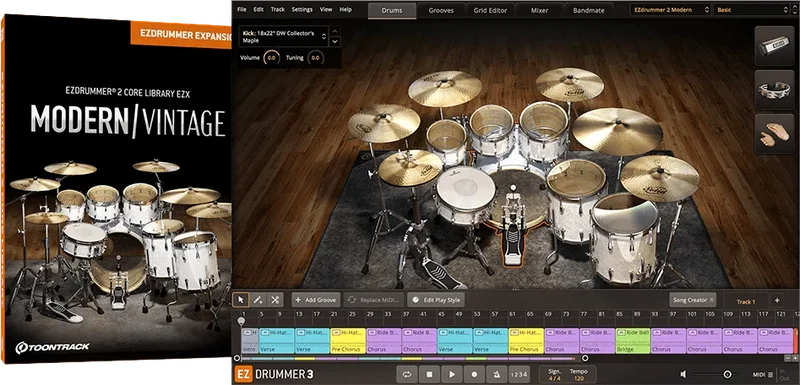This screenshot has width=800, height=385.
Task: Select the scissors cut tool
Action: pyautogui.click(x=275, y=300)
